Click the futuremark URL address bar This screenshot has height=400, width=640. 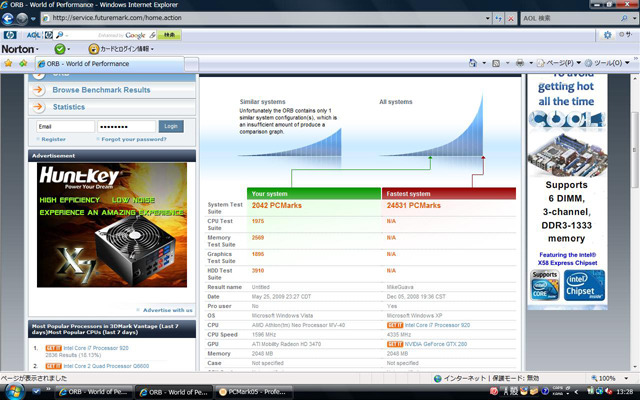tap(263, 18)
